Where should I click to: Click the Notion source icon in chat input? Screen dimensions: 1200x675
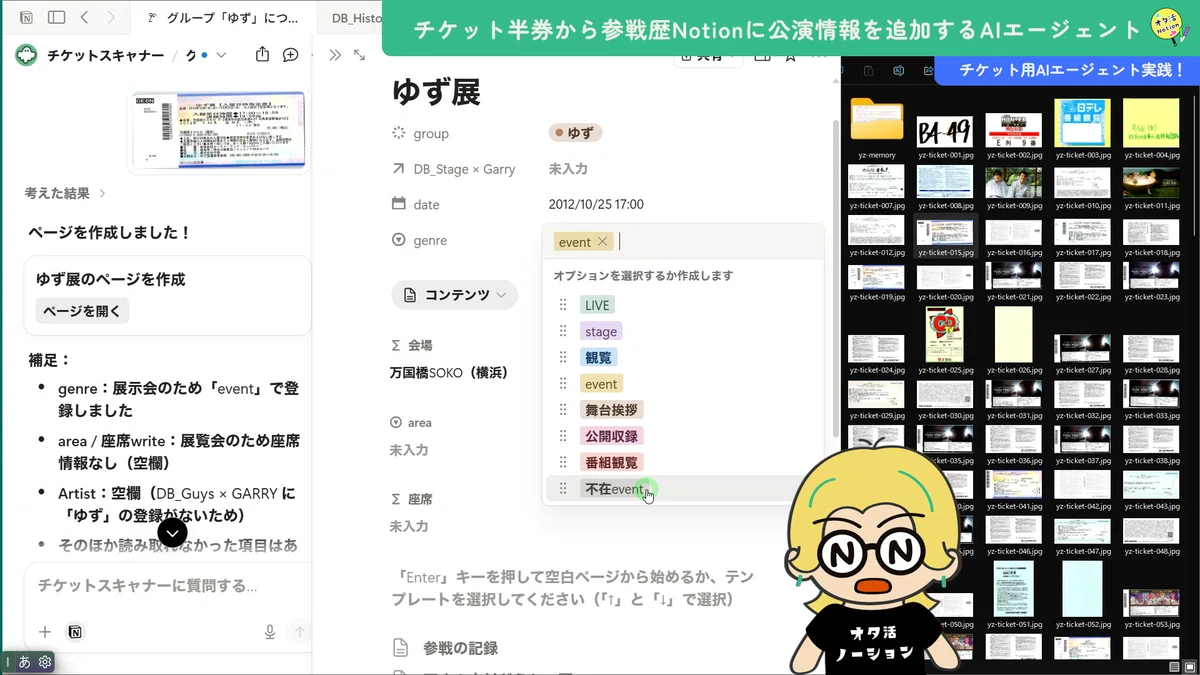[74, 632]
